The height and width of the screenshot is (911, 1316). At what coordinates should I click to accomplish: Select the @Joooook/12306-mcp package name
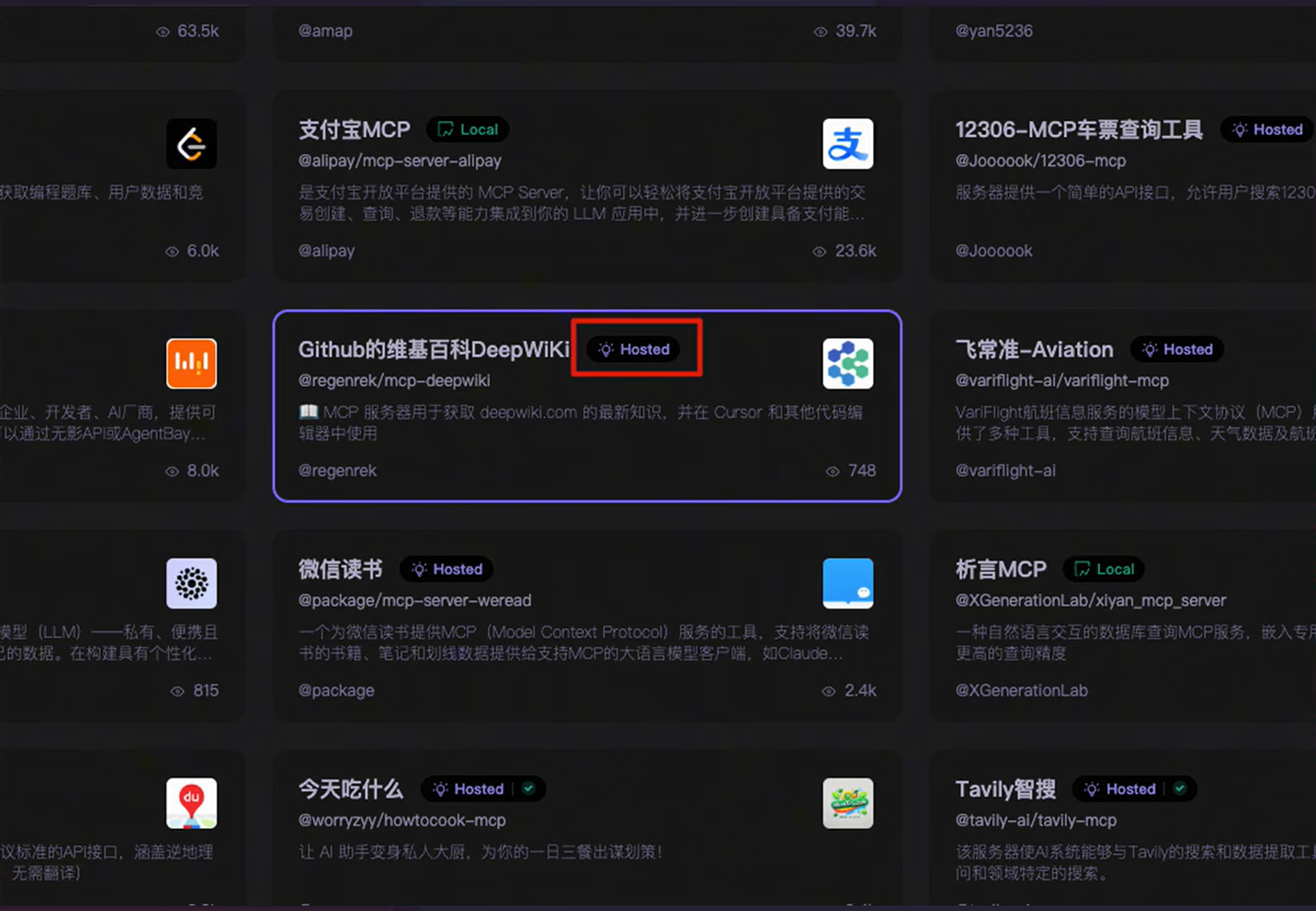pyautogui.click(x=1040, y=161)
